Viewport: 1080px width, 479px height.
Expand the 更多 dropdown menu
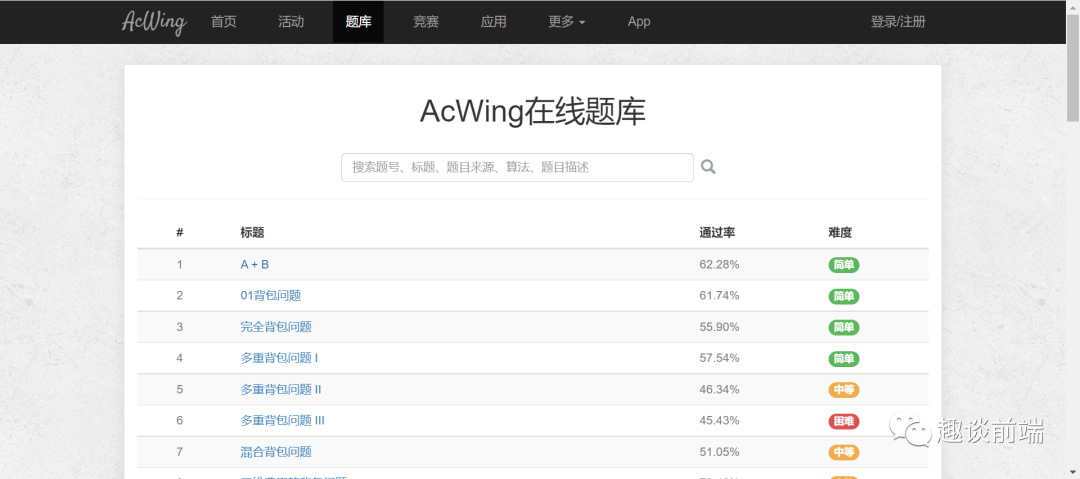click(566, 22)
